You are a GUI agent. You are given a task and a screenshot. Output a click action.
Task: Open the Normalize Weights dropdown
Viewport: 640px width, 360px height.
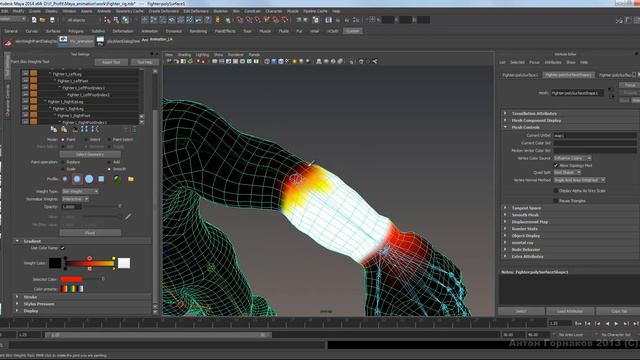(75, 199)
